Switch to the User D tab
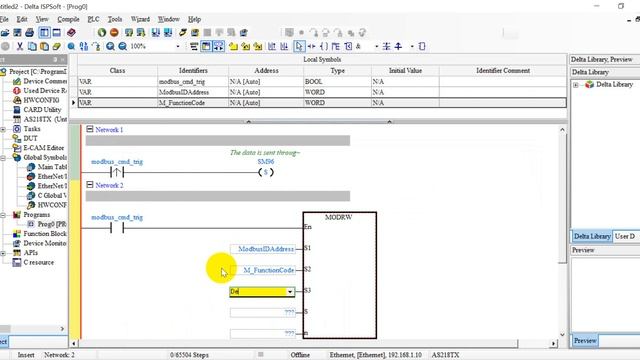Image resolution: width=640 pixels, height=360 pixels. [x=626, y=236]
